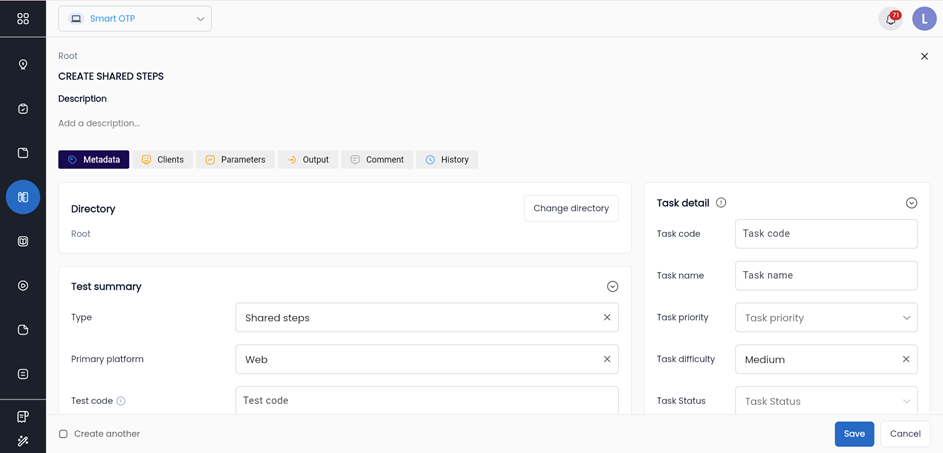Image resolution: width=943 pixels, height=453 pixels.
Task: Enable the Create another checkbox
Action: 63,434
